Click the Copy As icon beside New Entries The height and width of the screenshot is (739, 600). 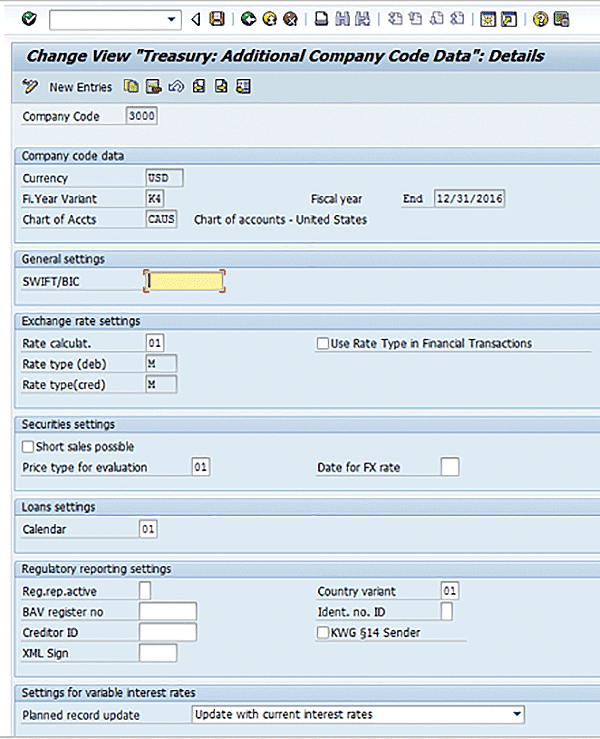tap(132, 87)
